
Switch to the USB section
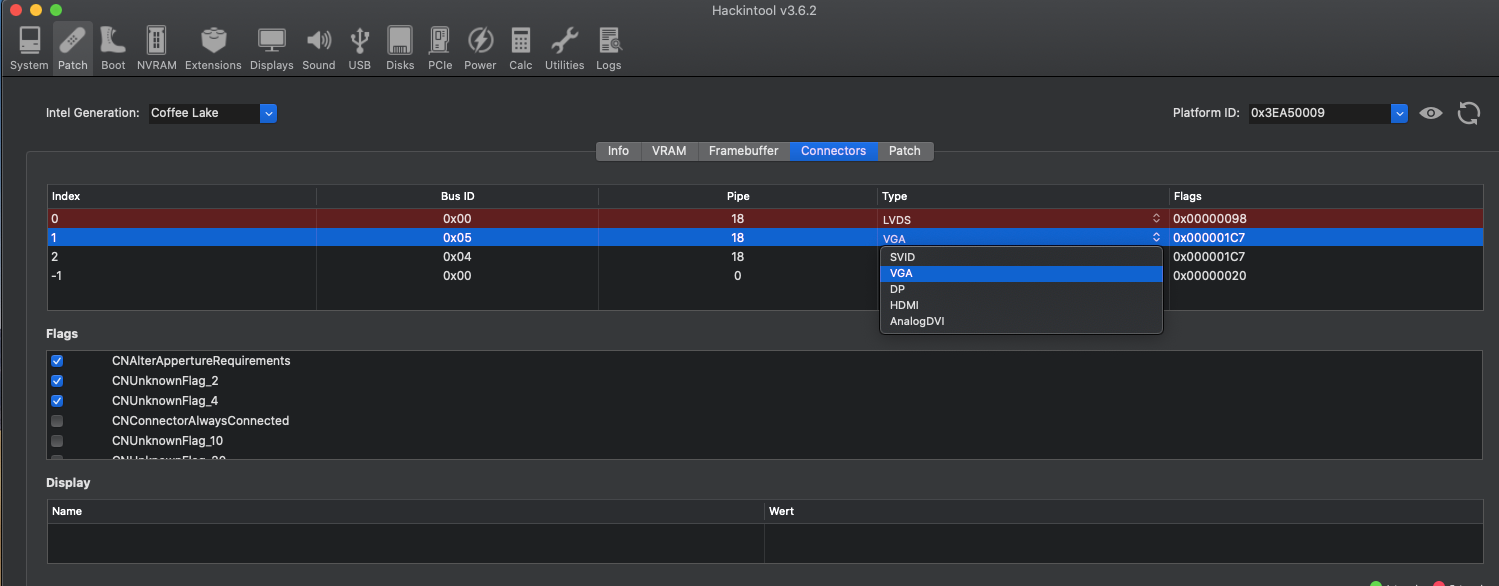[x=359, y=48]
